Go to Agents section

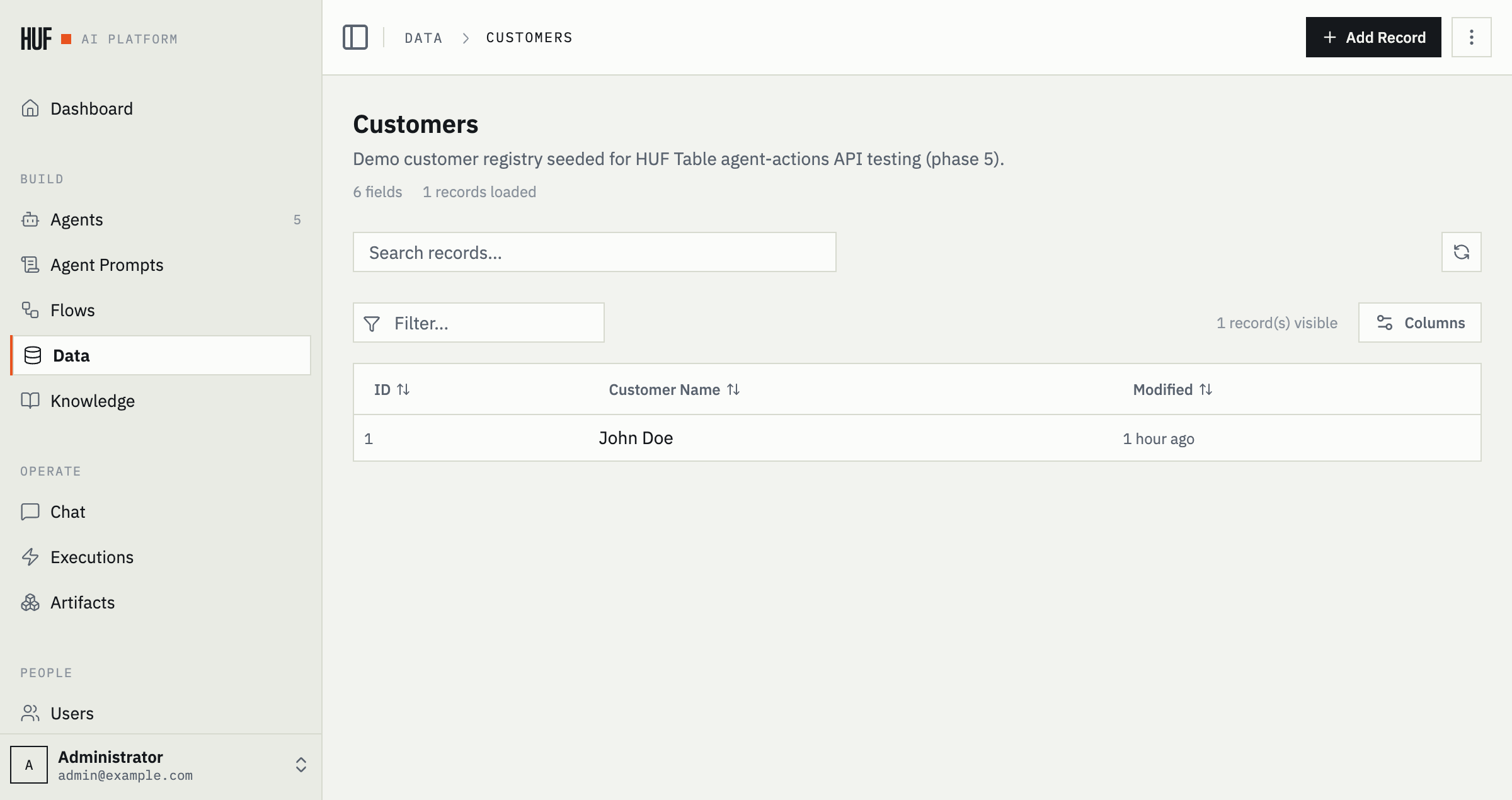[x=161, y=219]
